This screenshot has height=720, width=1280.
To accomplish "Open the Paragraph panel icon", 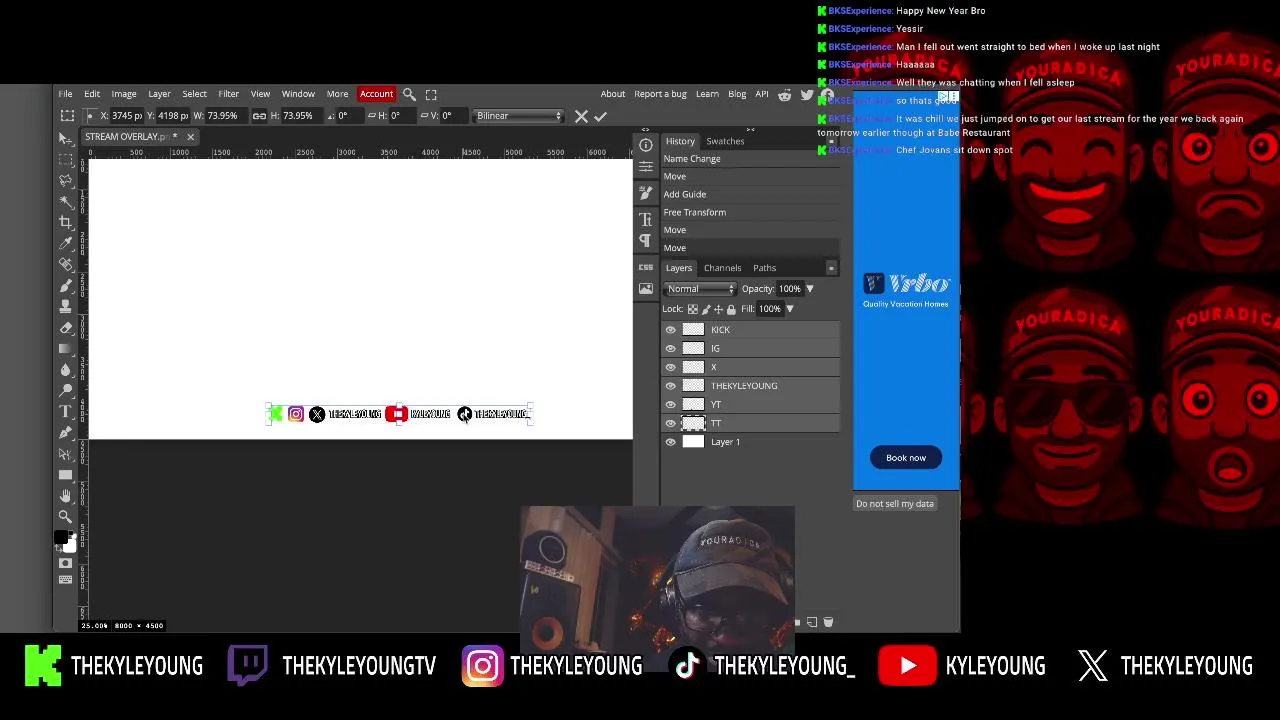I will tap(646, 240).
